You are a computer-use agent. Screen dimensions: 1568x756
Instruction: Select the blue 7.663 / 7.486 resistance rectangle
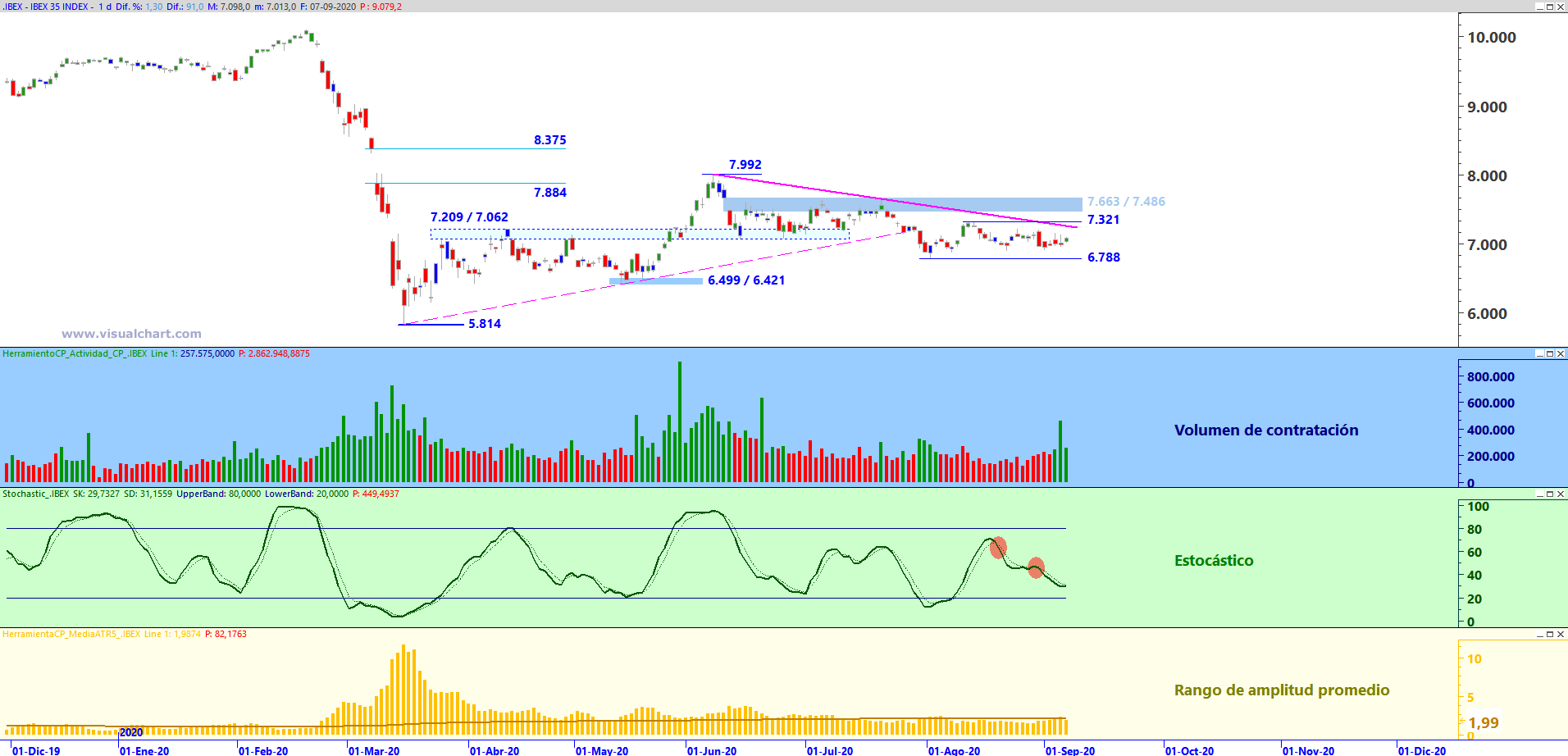902,205
